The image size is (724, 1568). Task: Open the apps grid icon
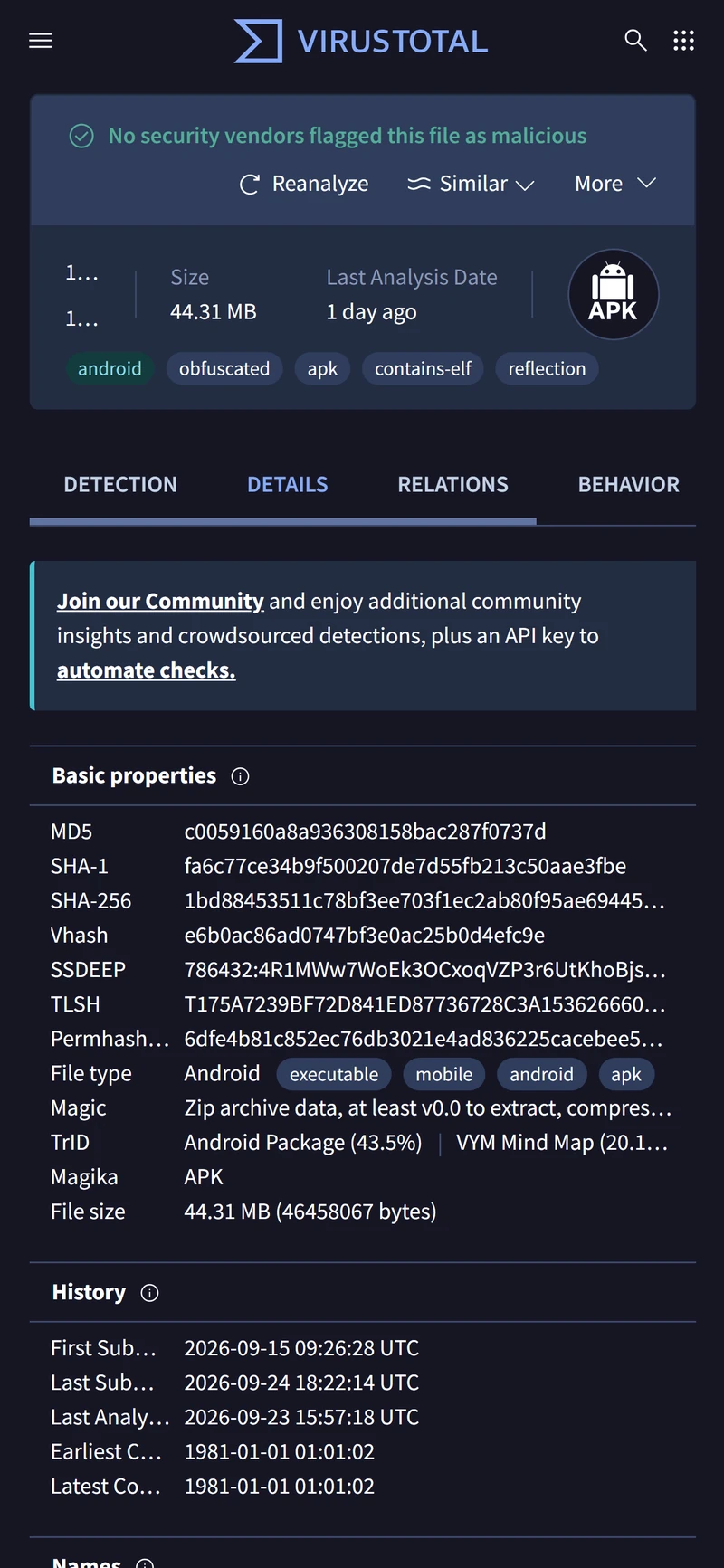[x=684, y=41]
